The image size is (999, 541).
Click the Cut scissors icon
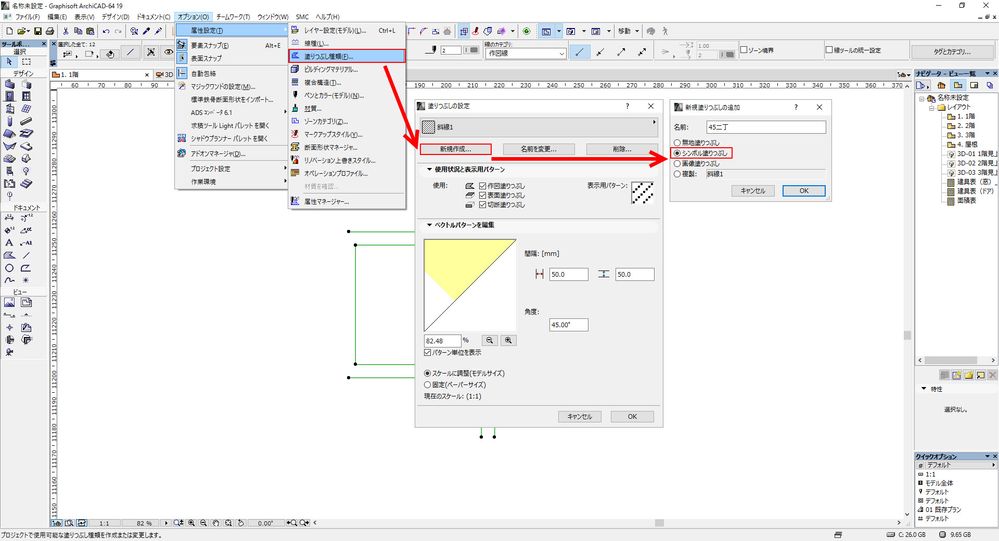(x=65, y=31)
